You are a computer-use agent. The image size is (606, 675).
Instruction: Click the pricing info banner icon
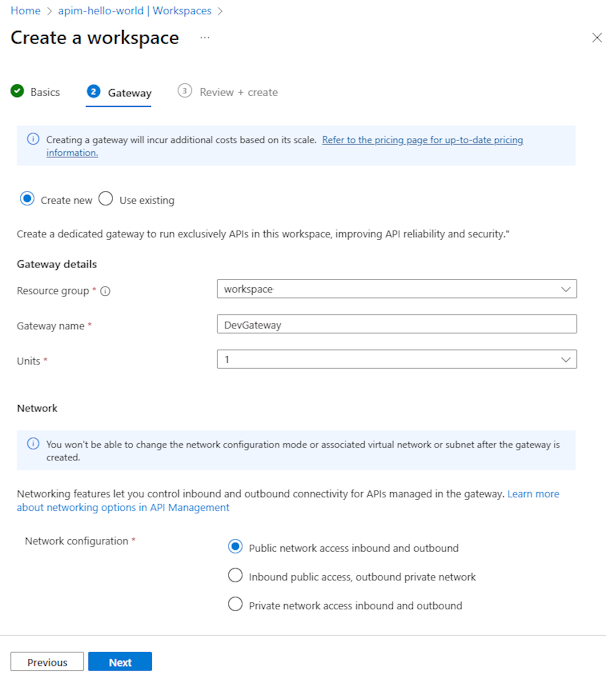pyautogui.click(x=33, y=140)
